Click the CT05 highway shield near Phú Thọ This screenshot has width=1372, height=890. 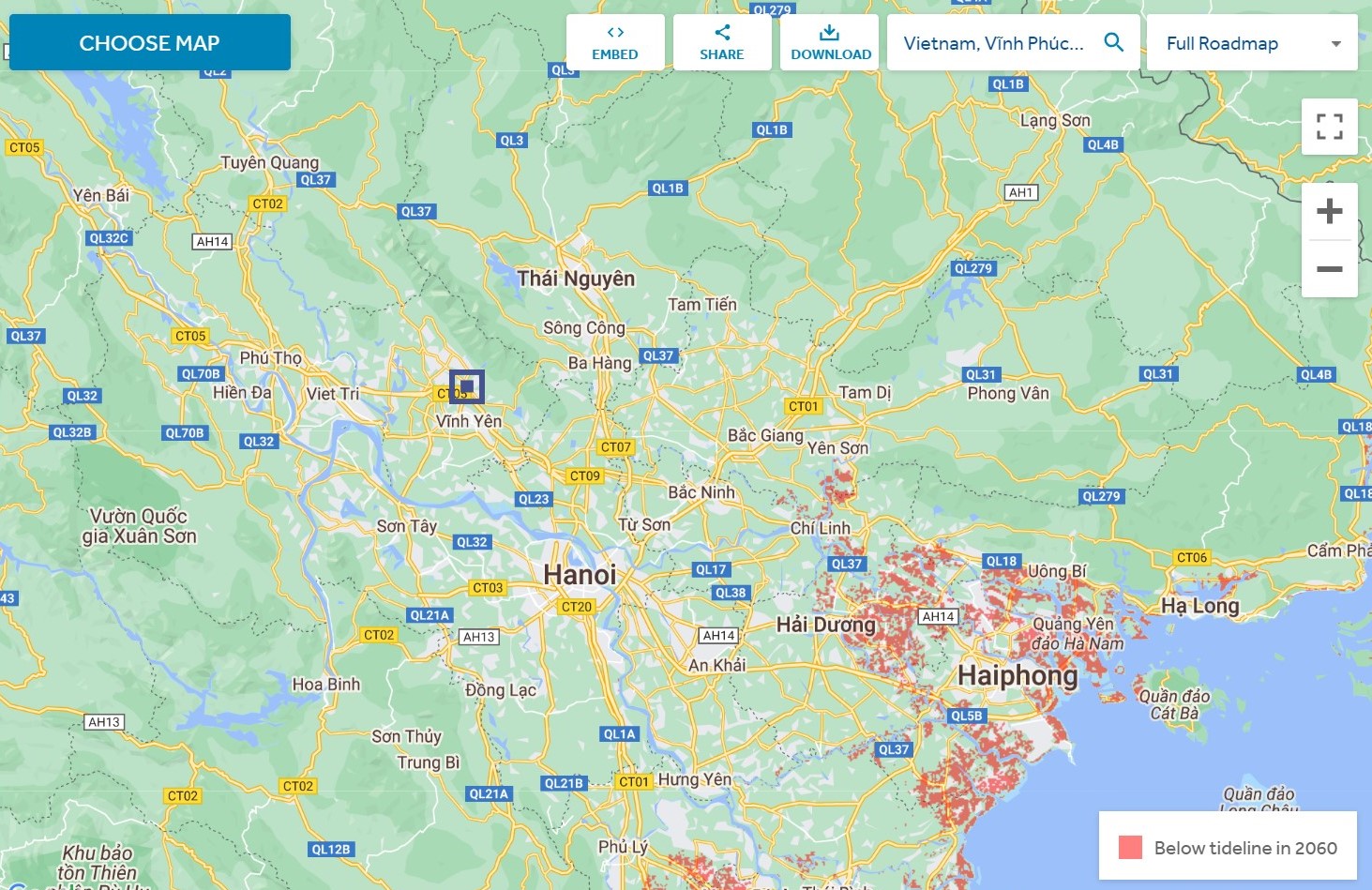click(190, 336)
